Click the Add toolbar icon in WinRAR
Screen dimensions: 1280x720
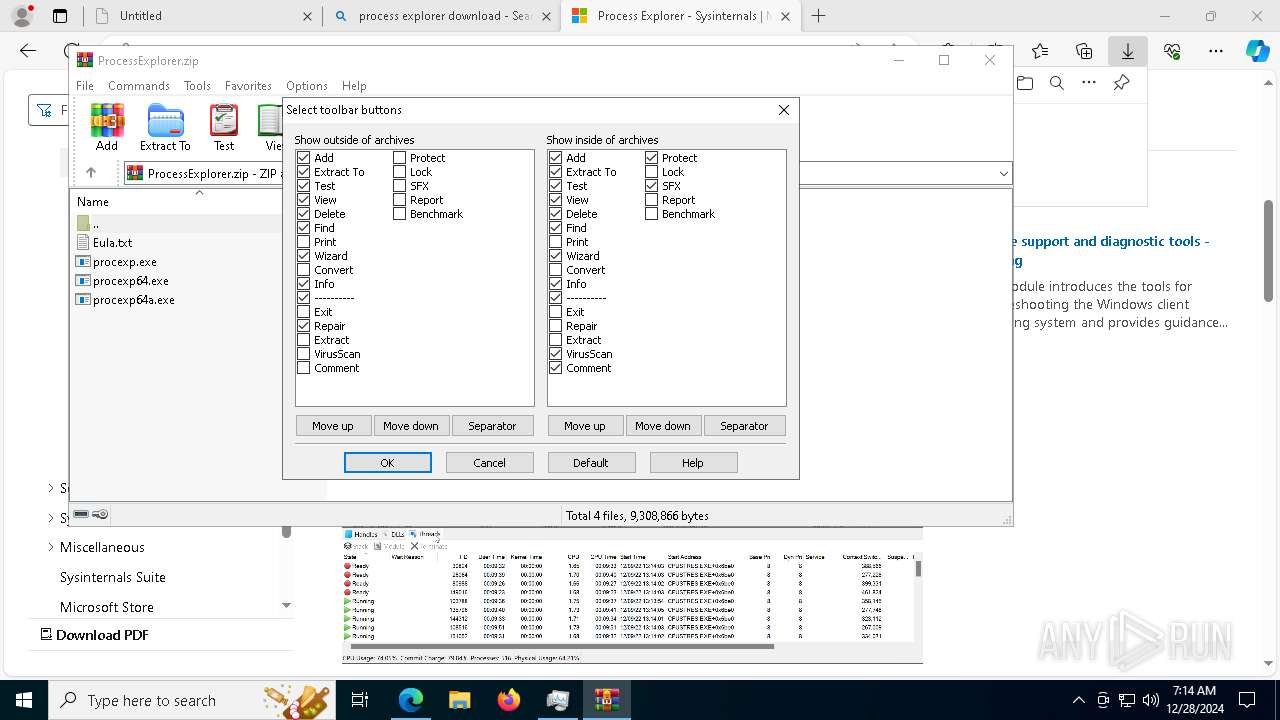[107, 127]
